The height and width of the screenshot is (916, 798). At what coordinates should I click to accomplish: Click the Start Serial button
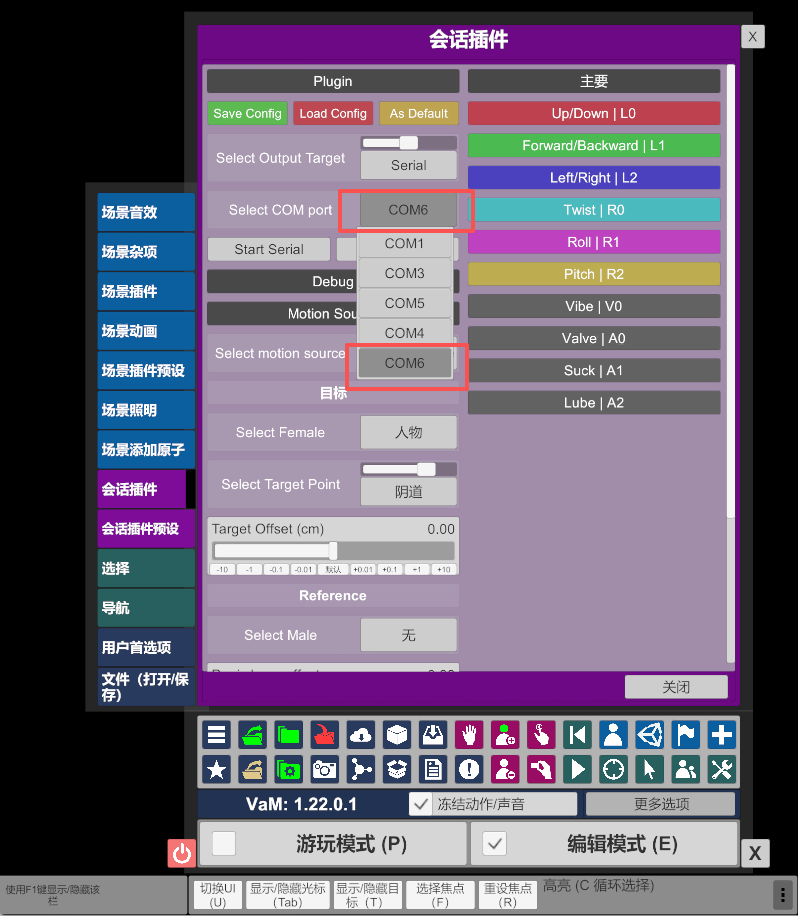point(269,249)
